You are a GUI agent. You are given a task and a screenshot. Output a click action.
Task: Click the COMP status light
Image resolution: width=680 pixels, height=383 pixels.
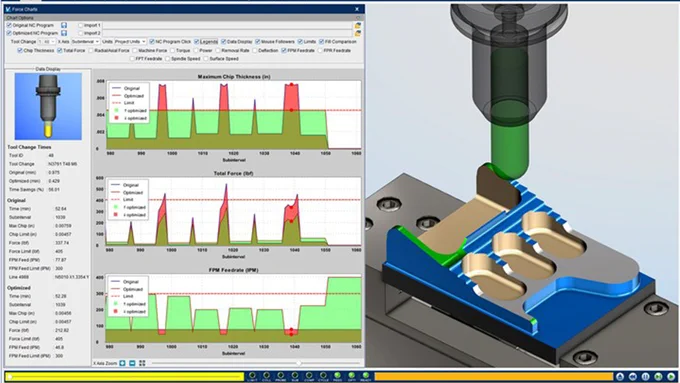coord(309,376)
